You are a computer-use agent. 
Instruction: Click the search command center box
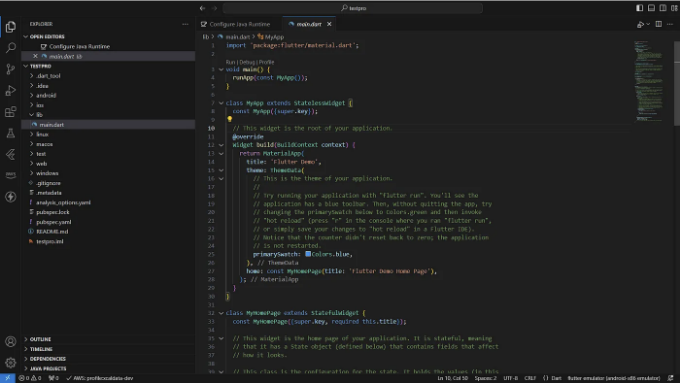coord(353,8)
